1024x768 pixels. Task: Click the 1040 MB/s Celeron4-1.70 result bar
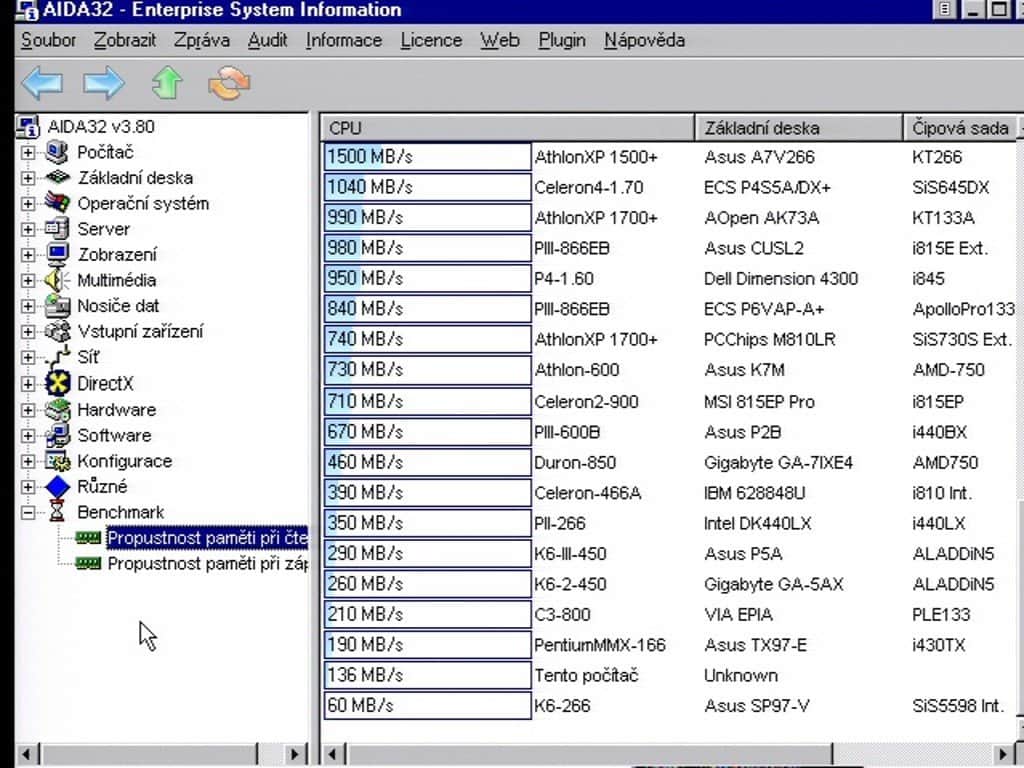coord(428,187)
